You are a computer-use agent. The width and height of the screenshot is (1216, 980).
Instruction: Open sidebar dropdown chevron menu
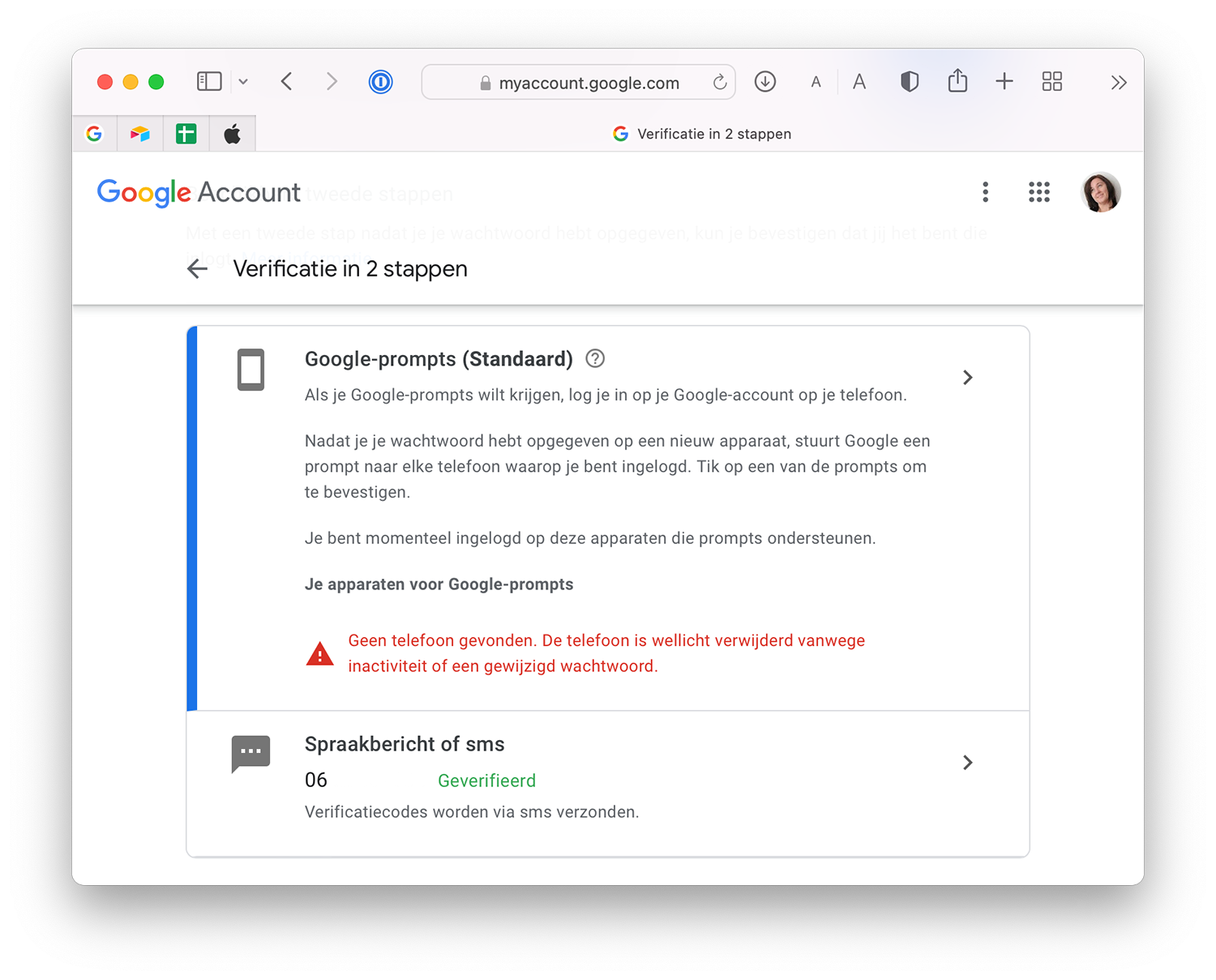[243, 82]
